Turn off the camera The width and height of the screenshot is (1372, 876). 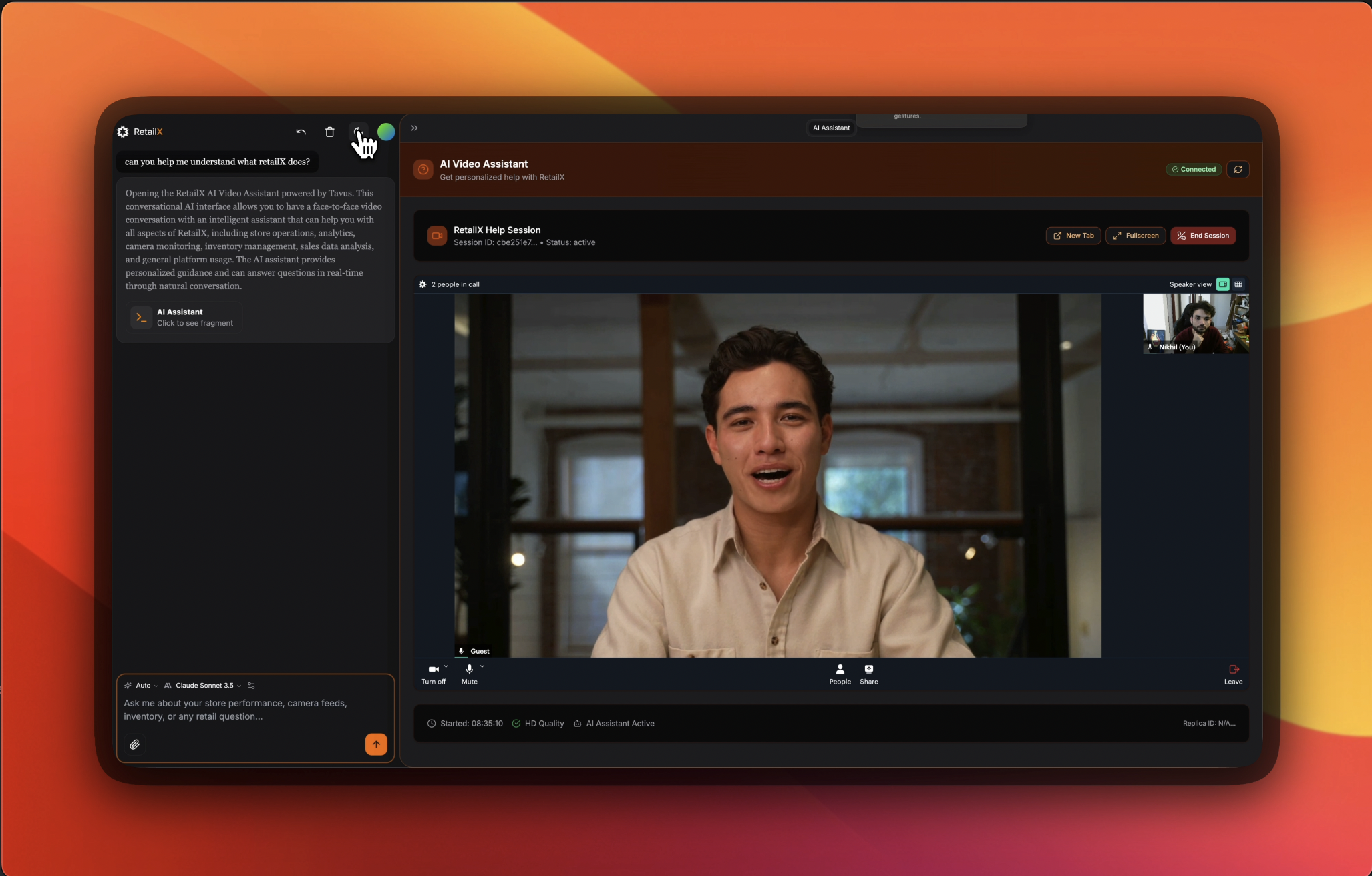point(433,674)
